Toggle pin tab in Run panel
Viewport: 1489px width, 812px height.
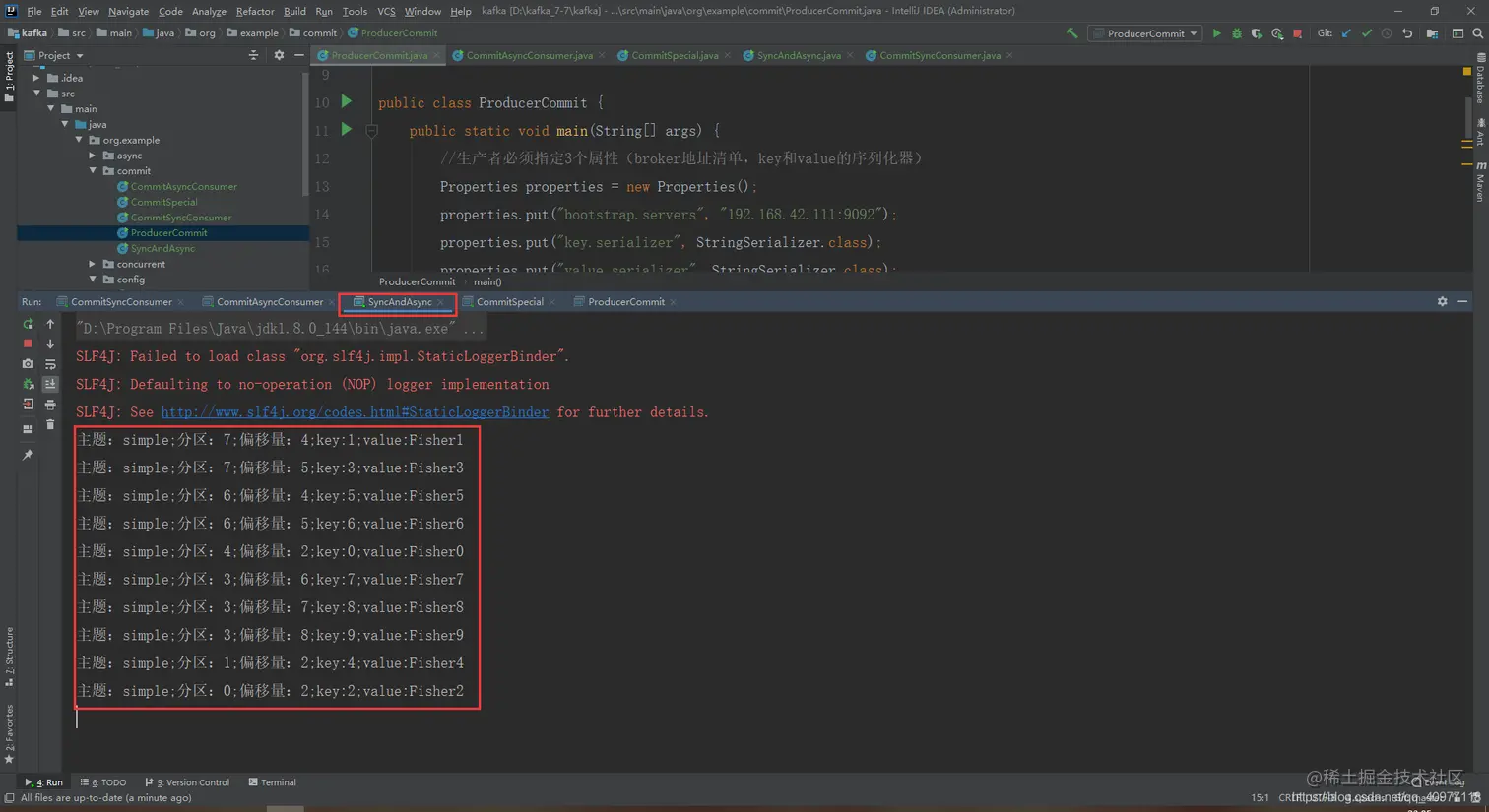pos(28,455)
